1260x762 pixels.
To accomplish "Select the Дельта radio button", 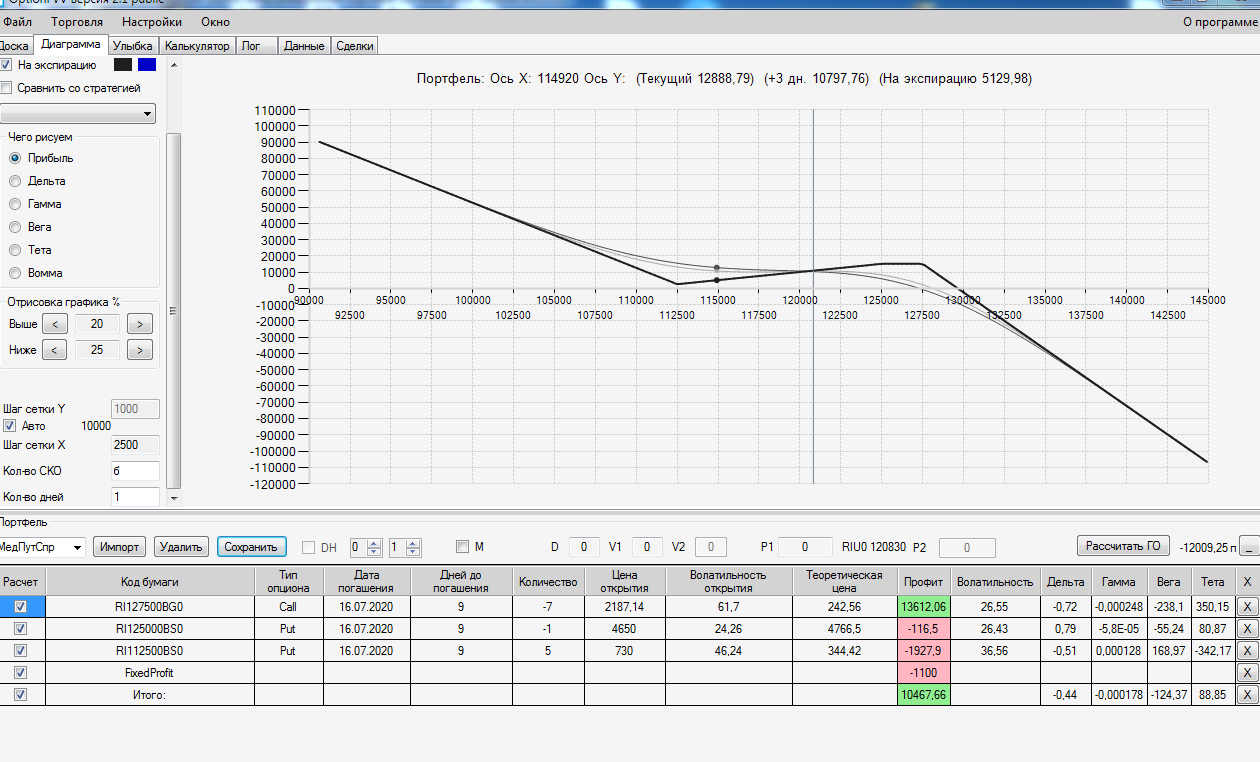I will point(15,181).
